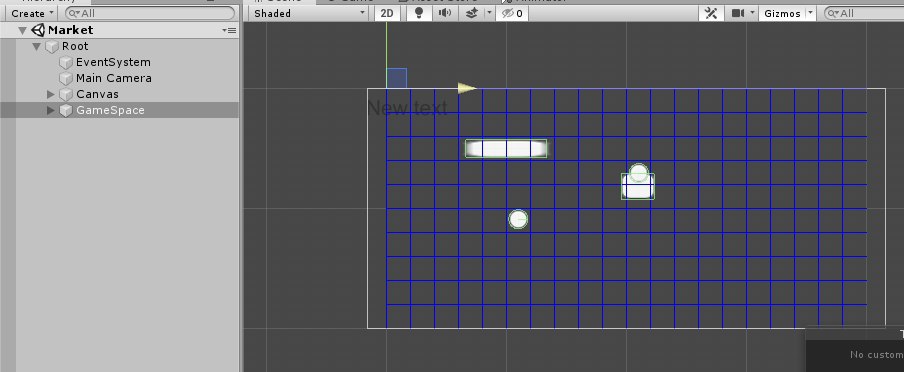The width and height of the screenshot is (904, 372).
Task: Toggle scene effects with the layers icon
Action: click(472, 13)
